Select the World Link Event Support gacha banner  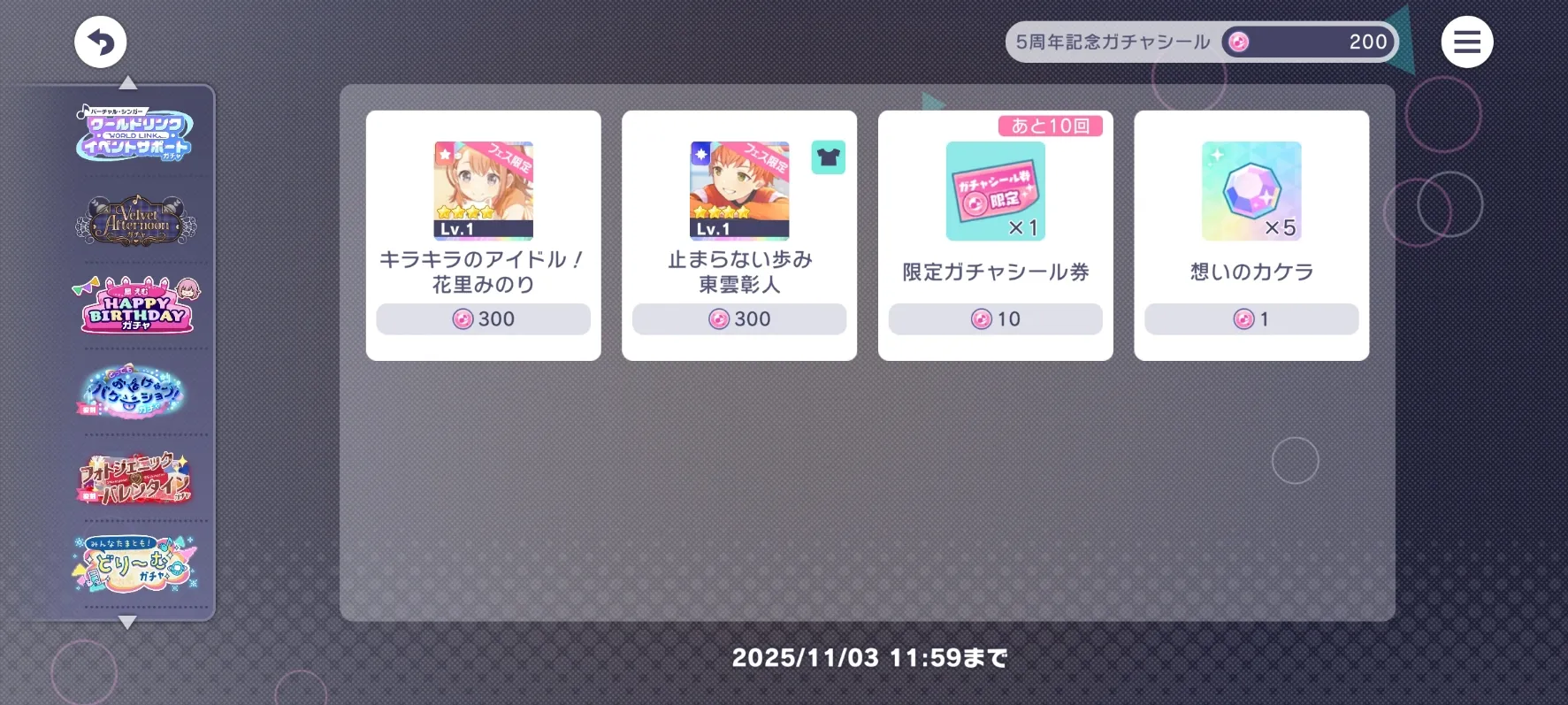(135, 134)
